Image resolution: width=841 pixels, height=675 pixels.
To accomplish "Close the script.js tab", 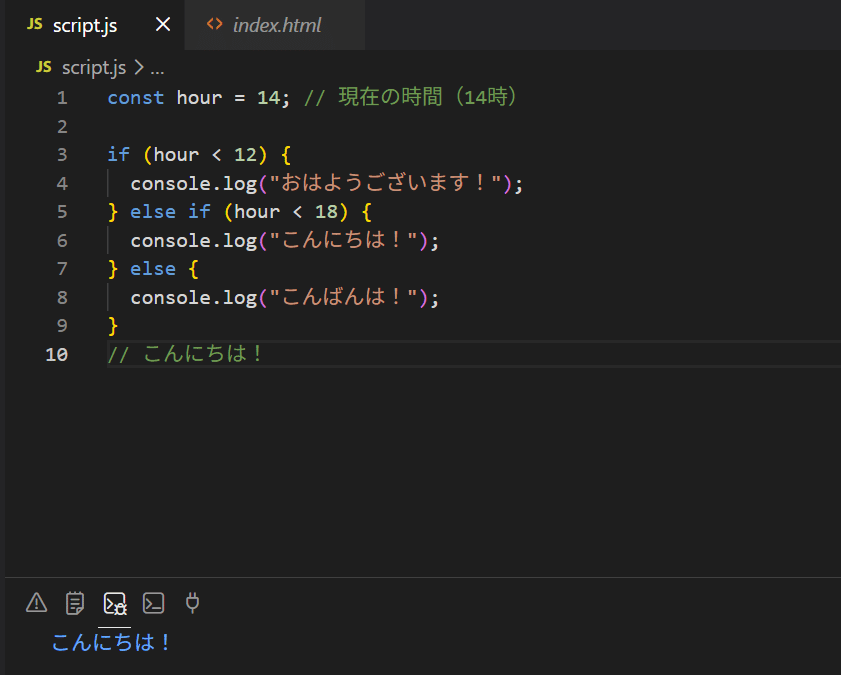I will (x=163, y=24).
